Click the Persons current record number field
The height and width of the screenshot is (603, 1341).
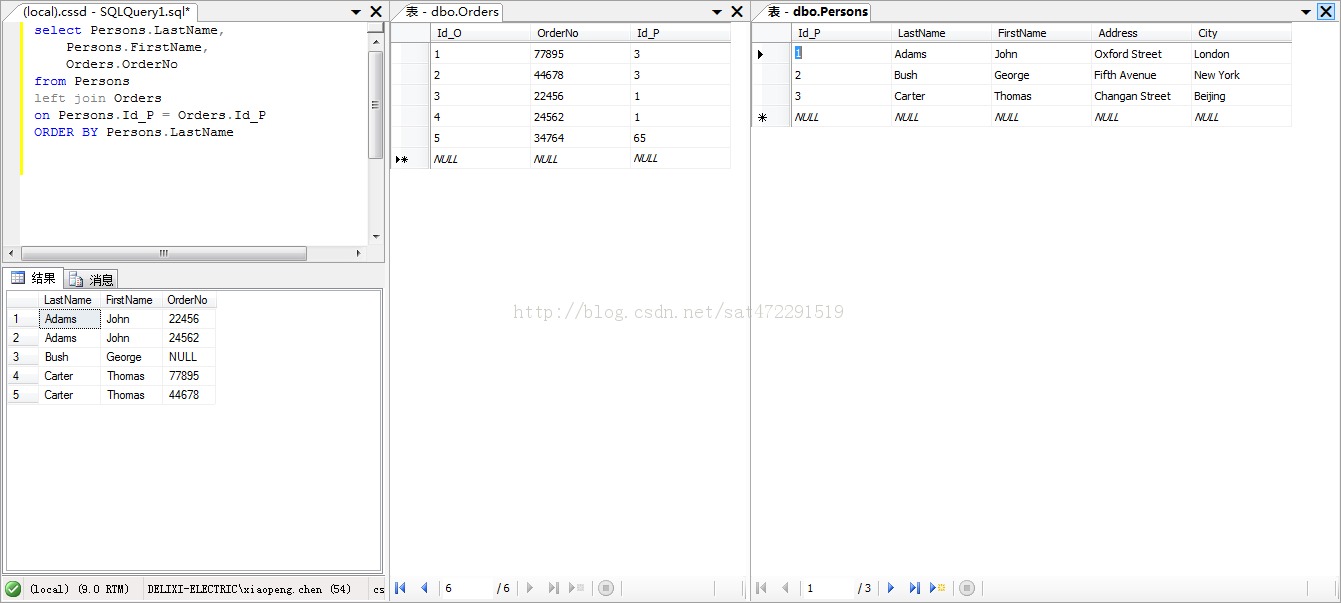(x=827, y=588)
